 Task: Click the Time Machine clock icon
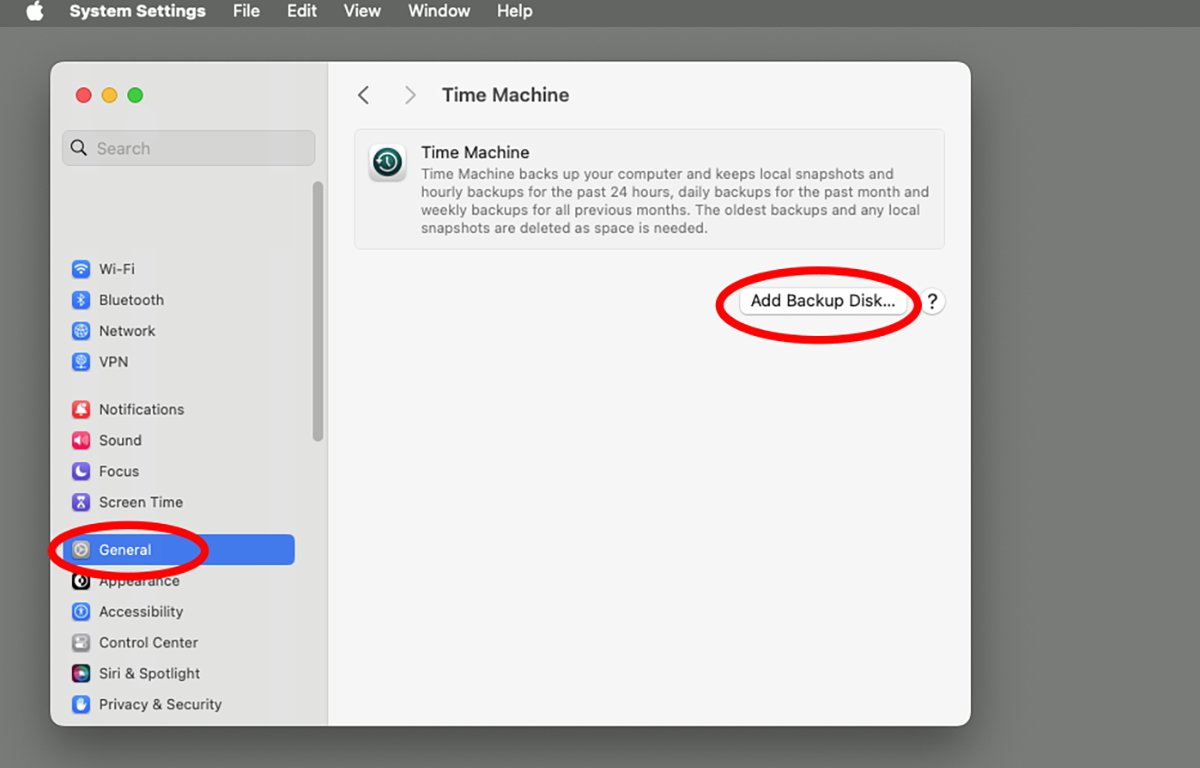(387, 162)
